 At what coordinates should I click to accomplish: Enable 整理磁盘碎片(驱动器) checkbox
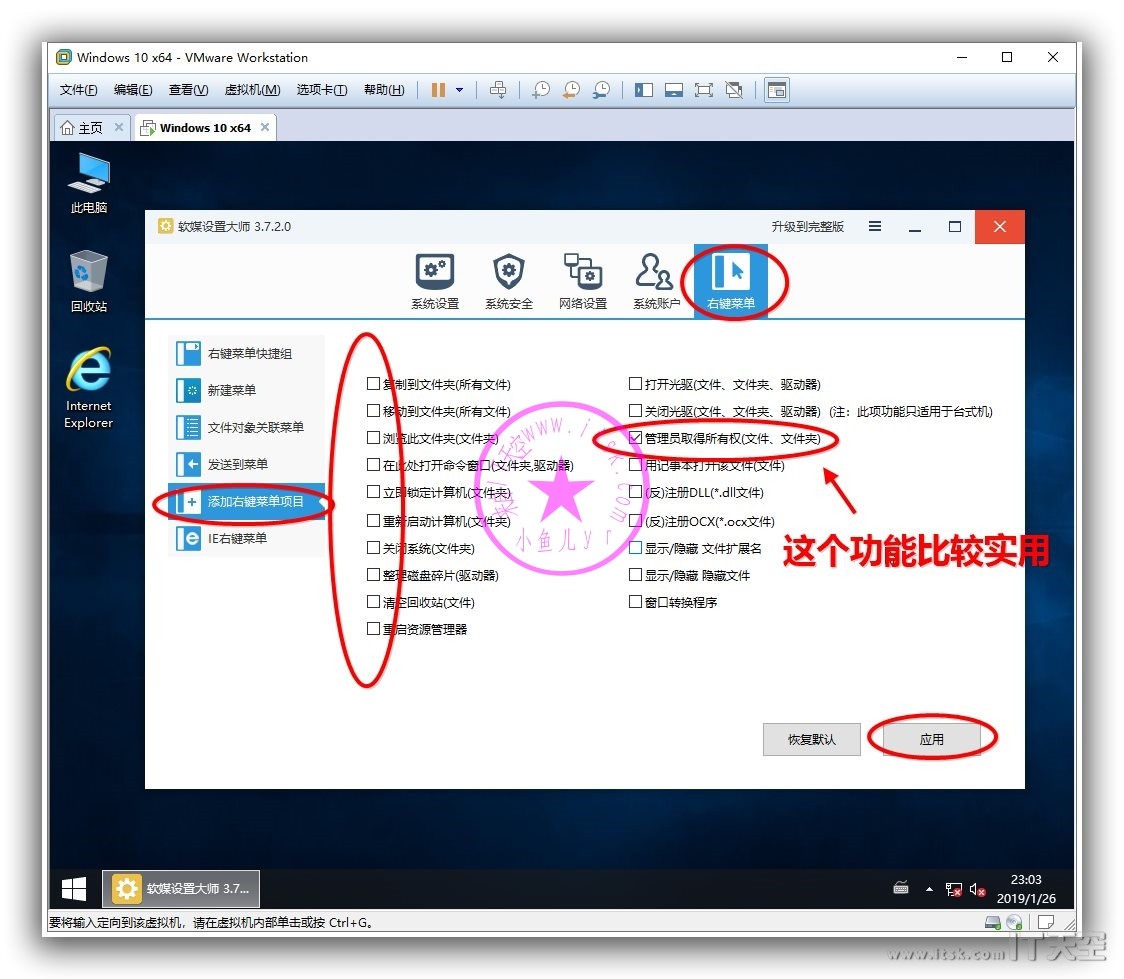(x=373, y=575)
